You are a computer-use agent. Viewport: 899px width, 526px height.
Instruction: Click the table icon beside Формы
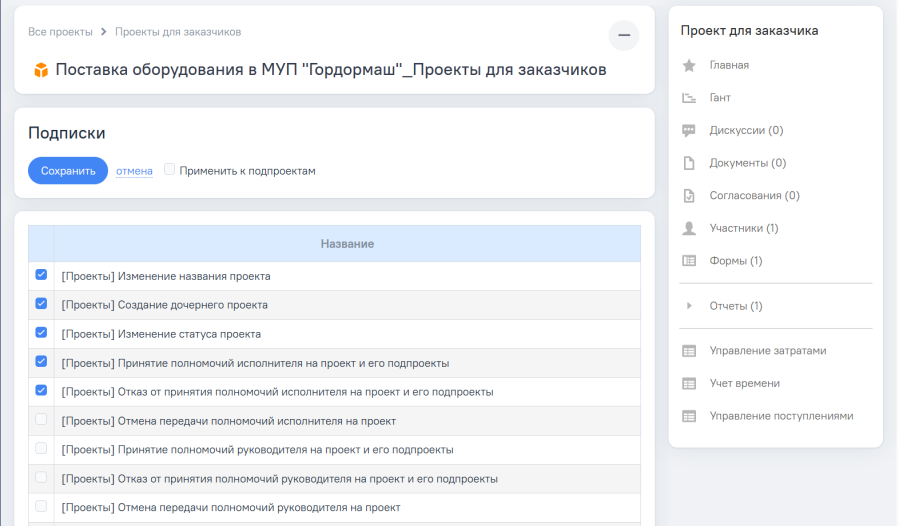[x=689, y=261]
